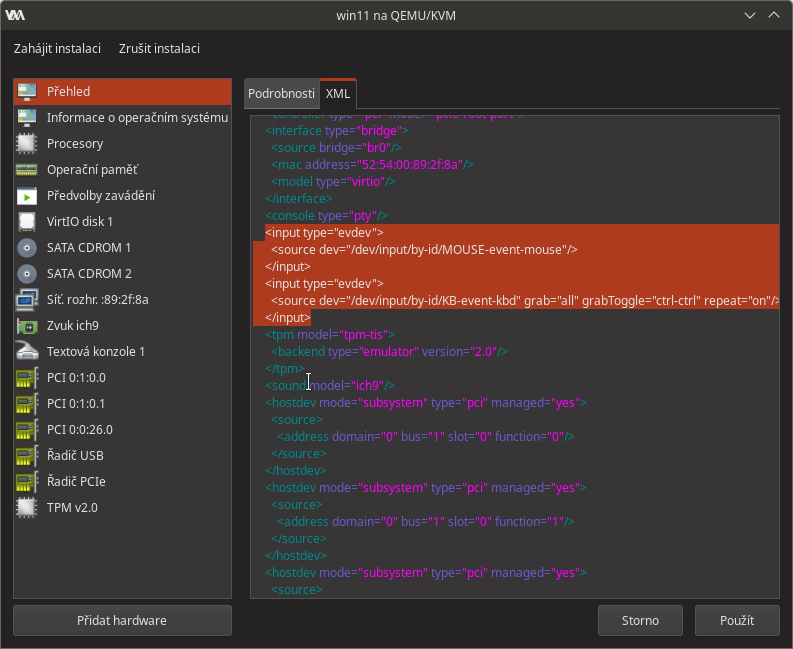The width and height of the screenshot is (793, 649).
Task: Select the Procesory CPU icon
Action: [x=27, y=144]
